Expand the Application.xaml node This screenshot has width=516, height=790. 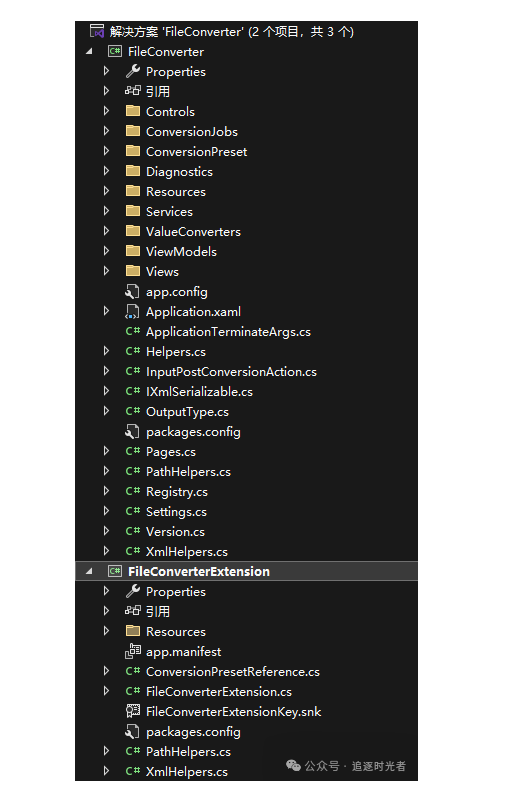(x=106, y=311)
